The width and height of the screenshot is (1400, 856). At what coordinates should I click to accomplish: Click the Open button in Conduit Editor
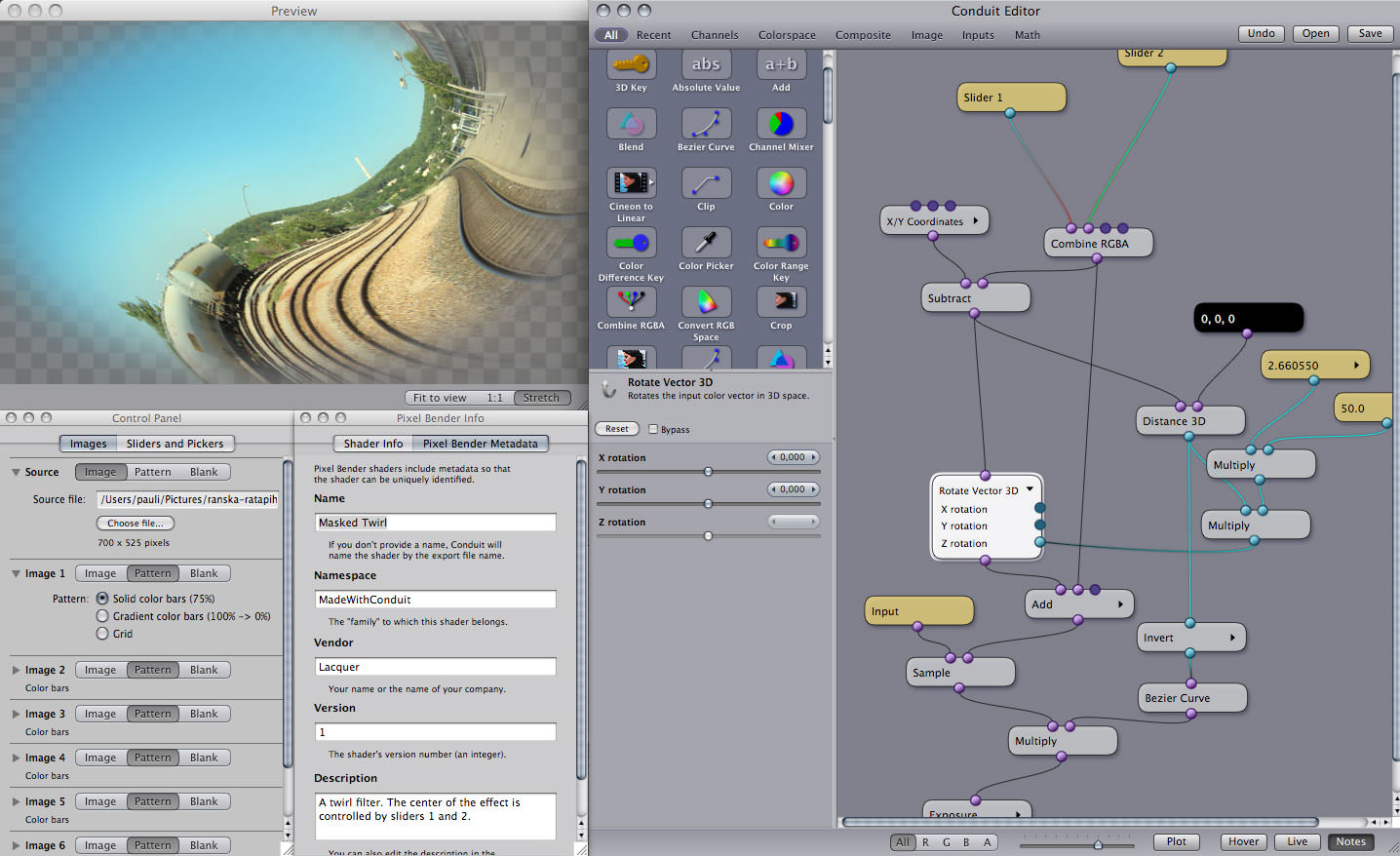click(x=1315, y=33)
